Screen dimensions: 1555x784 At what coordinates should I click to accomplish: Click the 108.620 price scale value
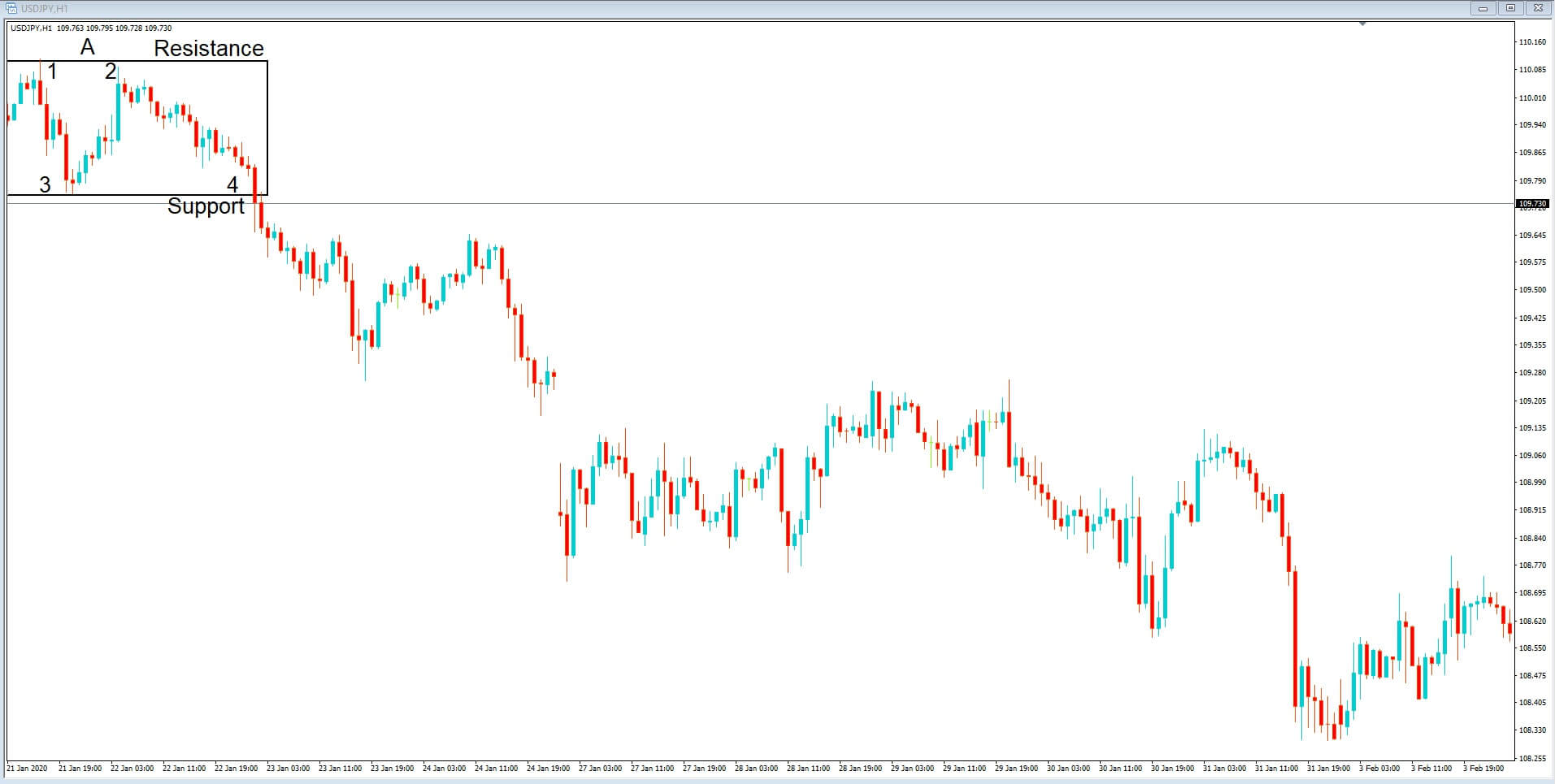click(x=1532, y=622)
